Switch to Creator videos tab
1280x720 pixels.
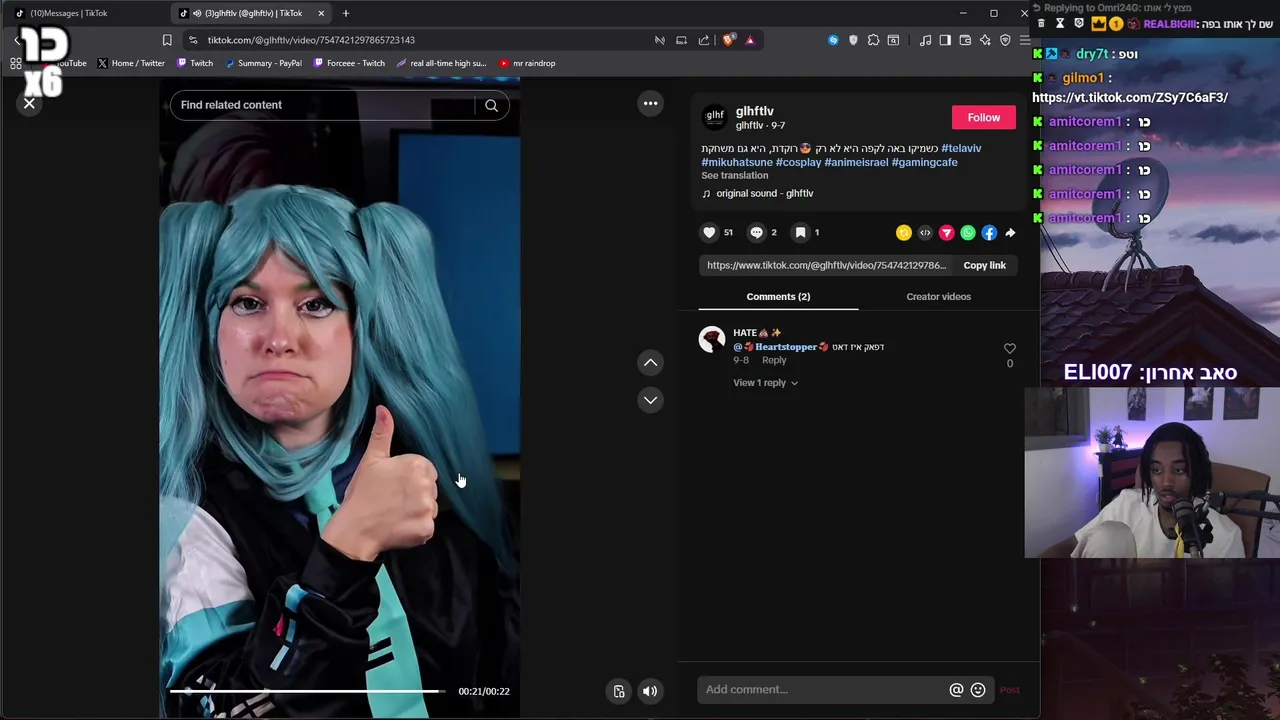coord(938,297)
